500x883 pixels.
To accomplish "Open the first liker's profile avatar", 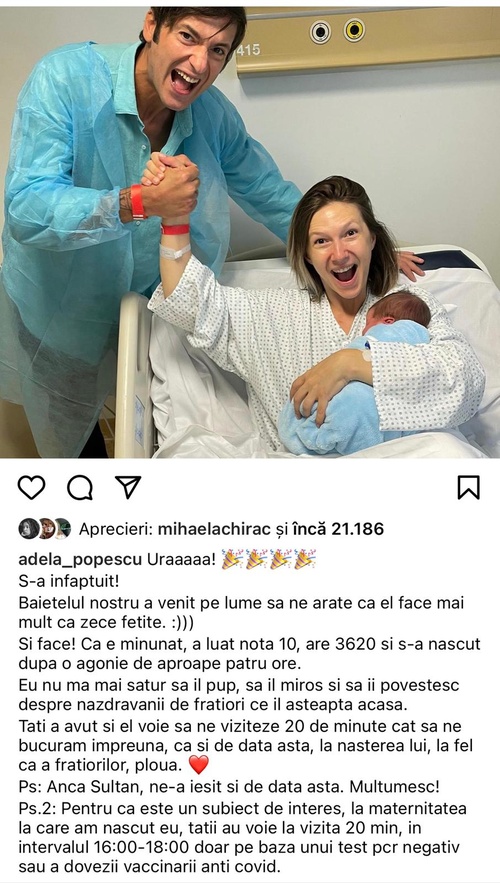I will [28, 529].
